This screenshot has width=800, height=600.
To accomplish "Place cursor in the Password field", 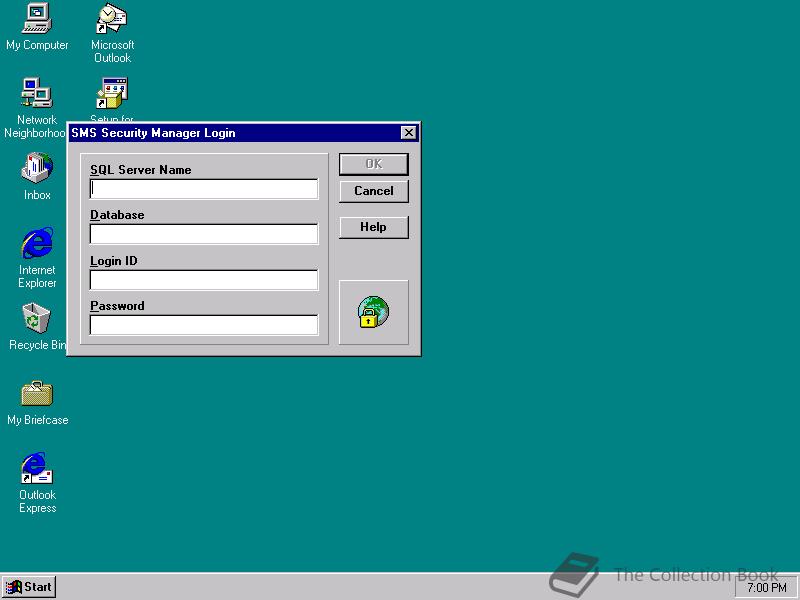I will (x=204, y=325).
